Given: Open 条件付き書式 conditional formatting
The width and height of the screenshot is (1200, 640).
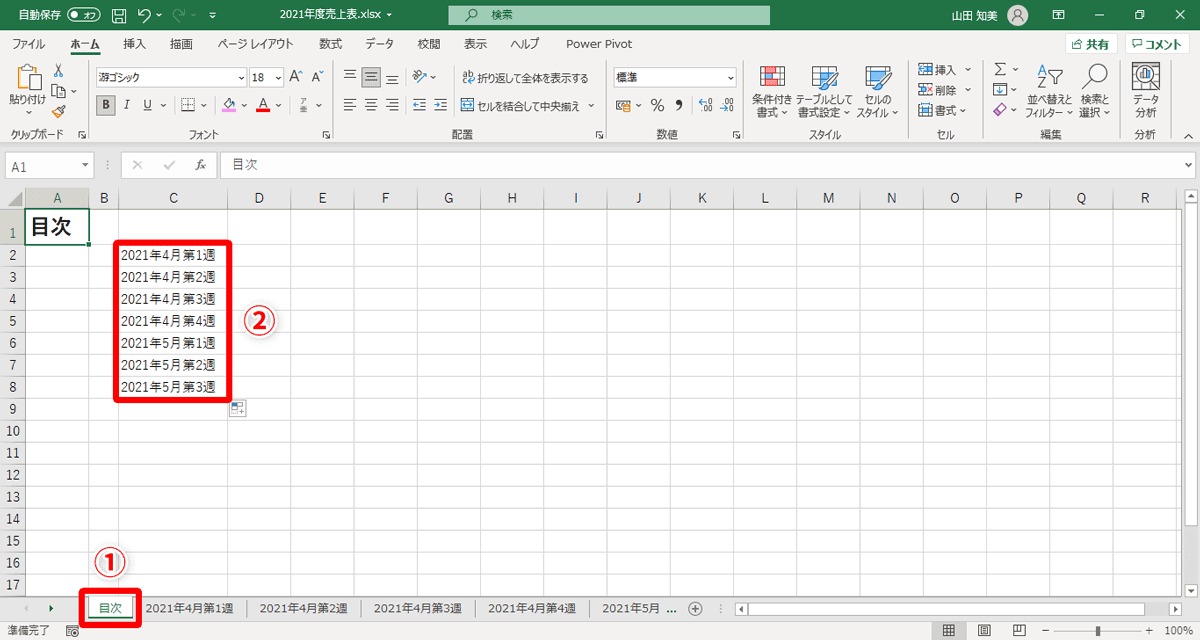Looking at the screenshot, I should click(772, 92).
